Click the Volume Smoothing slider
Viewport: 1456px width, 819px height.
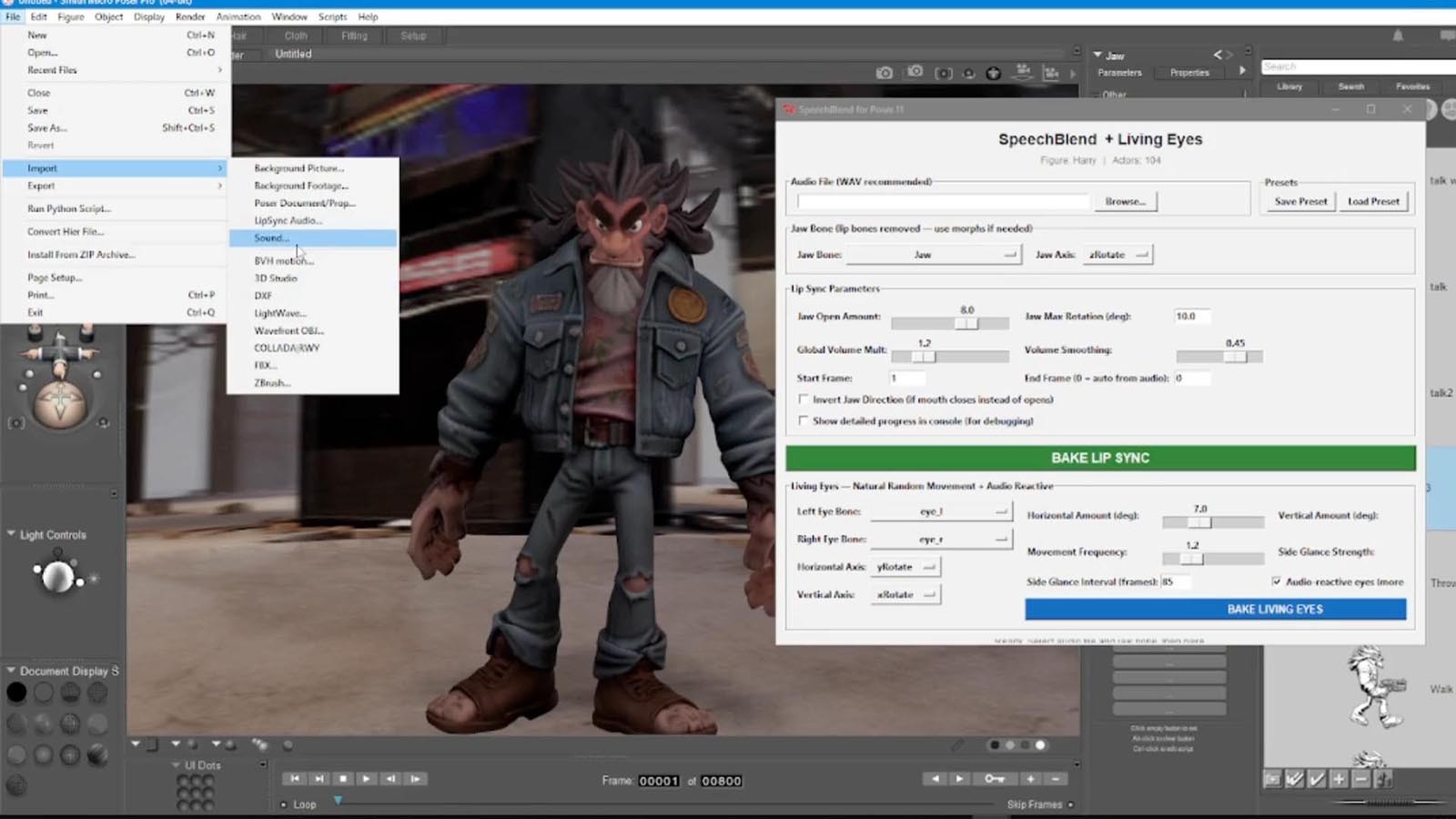tap(1219, 357)
